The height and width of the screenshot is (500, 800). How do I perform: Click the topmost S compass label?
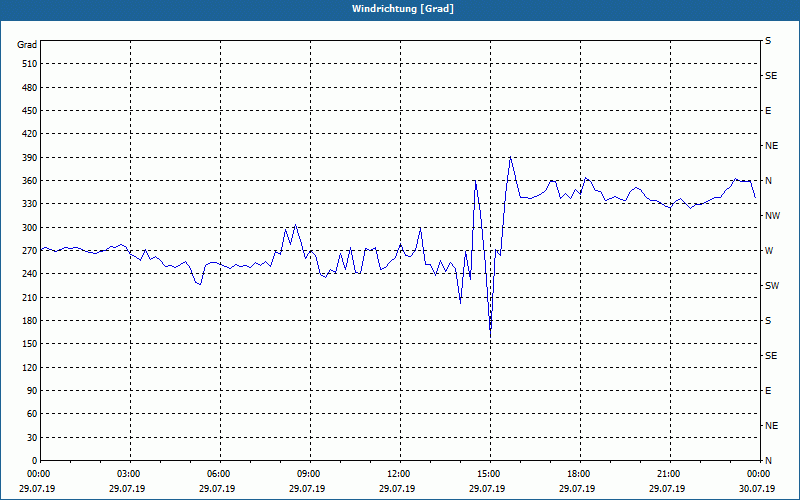pos(768,41)
